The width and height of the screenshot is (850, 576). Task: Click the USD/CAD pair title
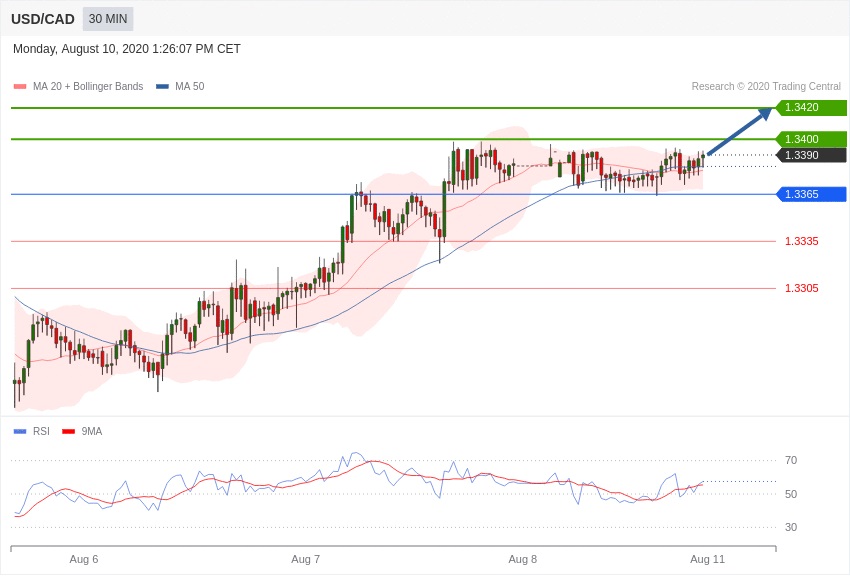43,19
